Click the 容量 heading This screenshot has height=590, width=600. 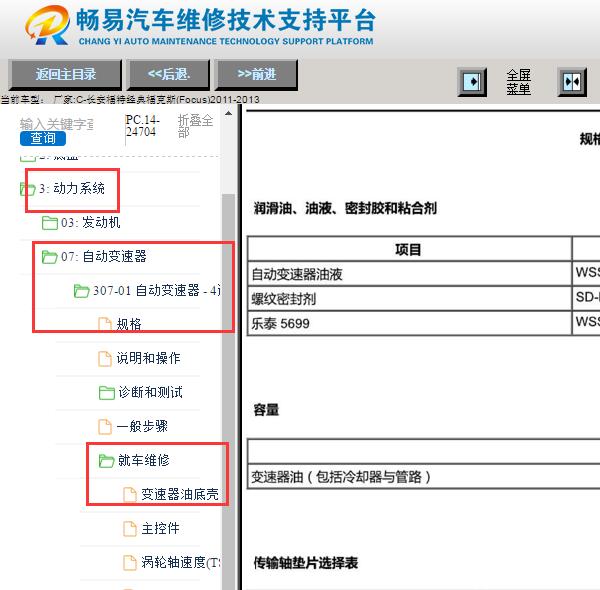tap(266, 410)
